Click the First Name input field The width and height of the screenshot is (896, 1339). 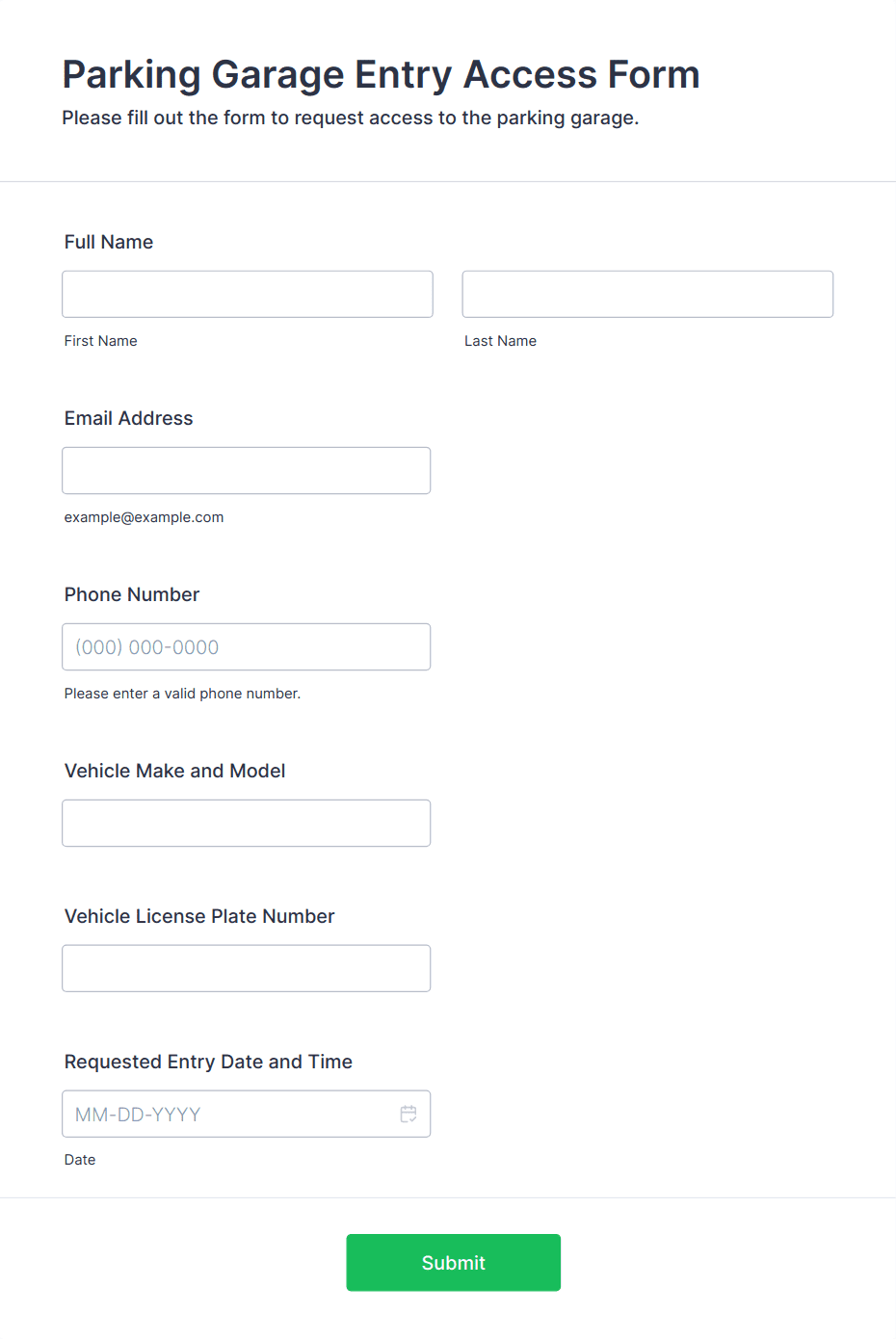tap(248, 294)
